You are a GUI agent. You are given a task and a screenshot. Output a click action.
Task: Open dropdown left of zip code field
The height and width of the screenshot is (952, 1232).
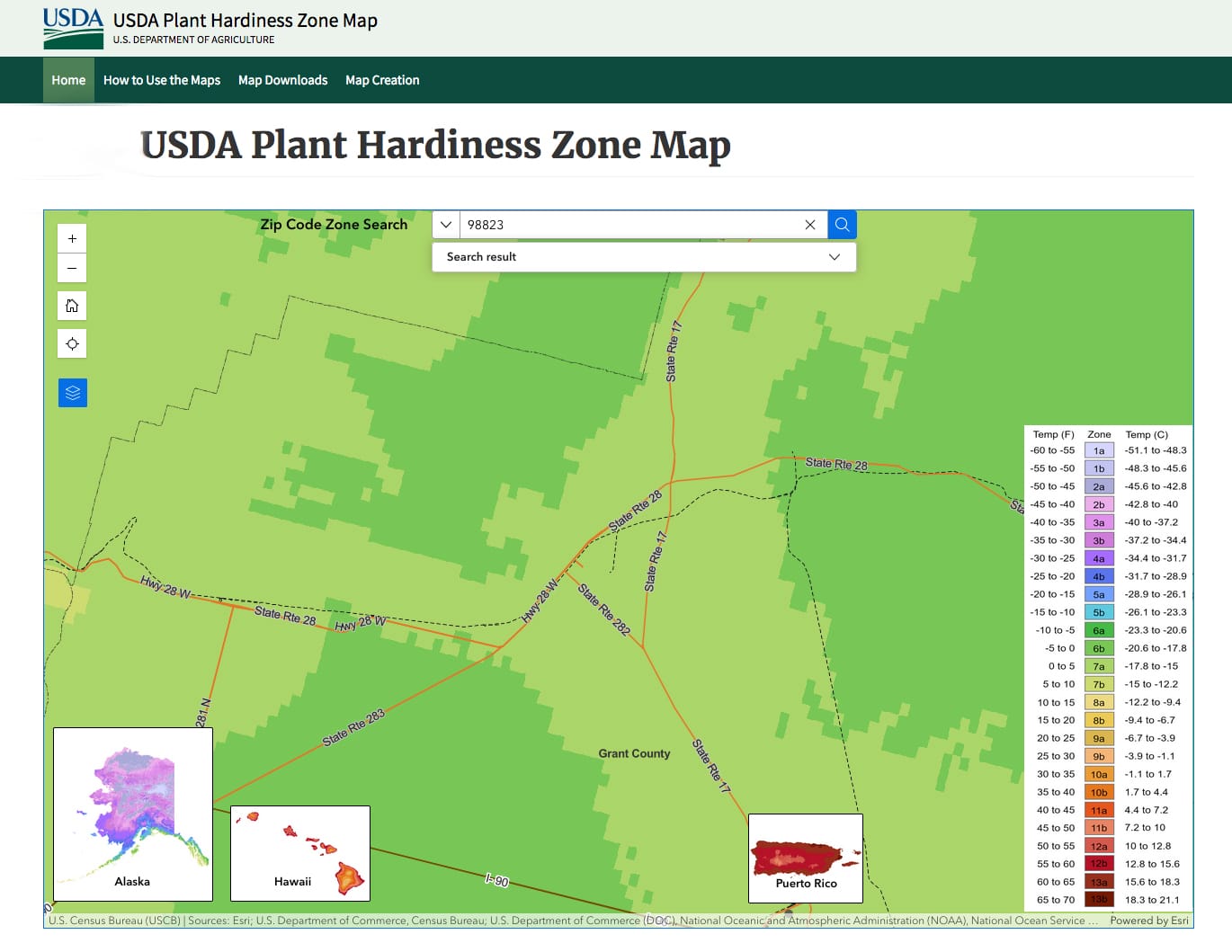(x=446, y=225)
